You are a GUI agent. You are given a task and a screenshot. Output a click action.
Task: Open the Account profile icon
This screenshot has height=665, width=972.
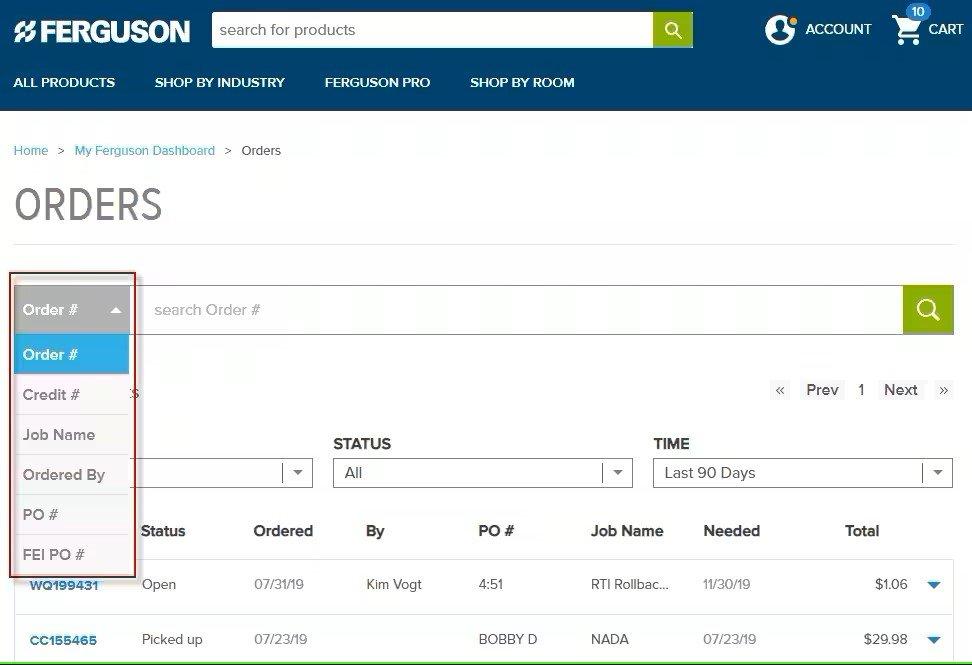tap(780, 29)
